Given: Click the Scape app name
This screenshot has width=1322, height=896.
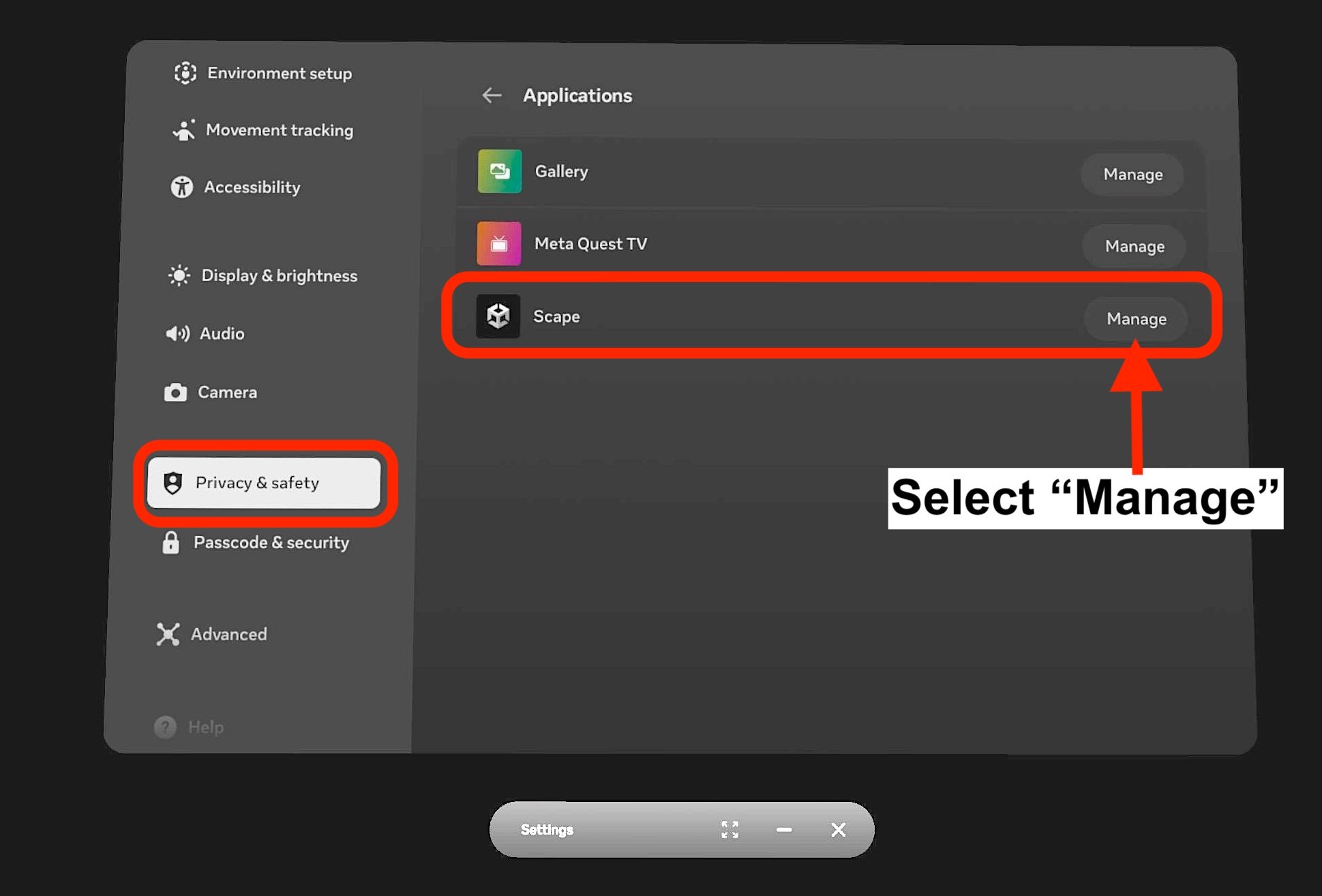Looking at the screenshot, I should [556, 316].
